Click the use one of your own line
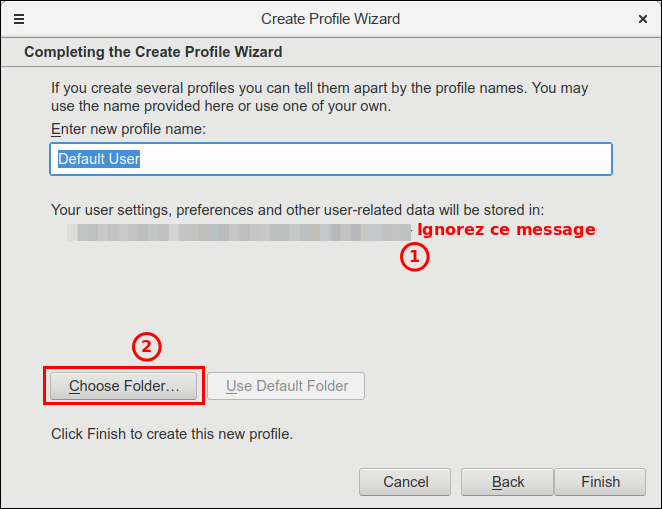Image resolution: width=662 pixels, height=509 pixels. coord(220,106)
